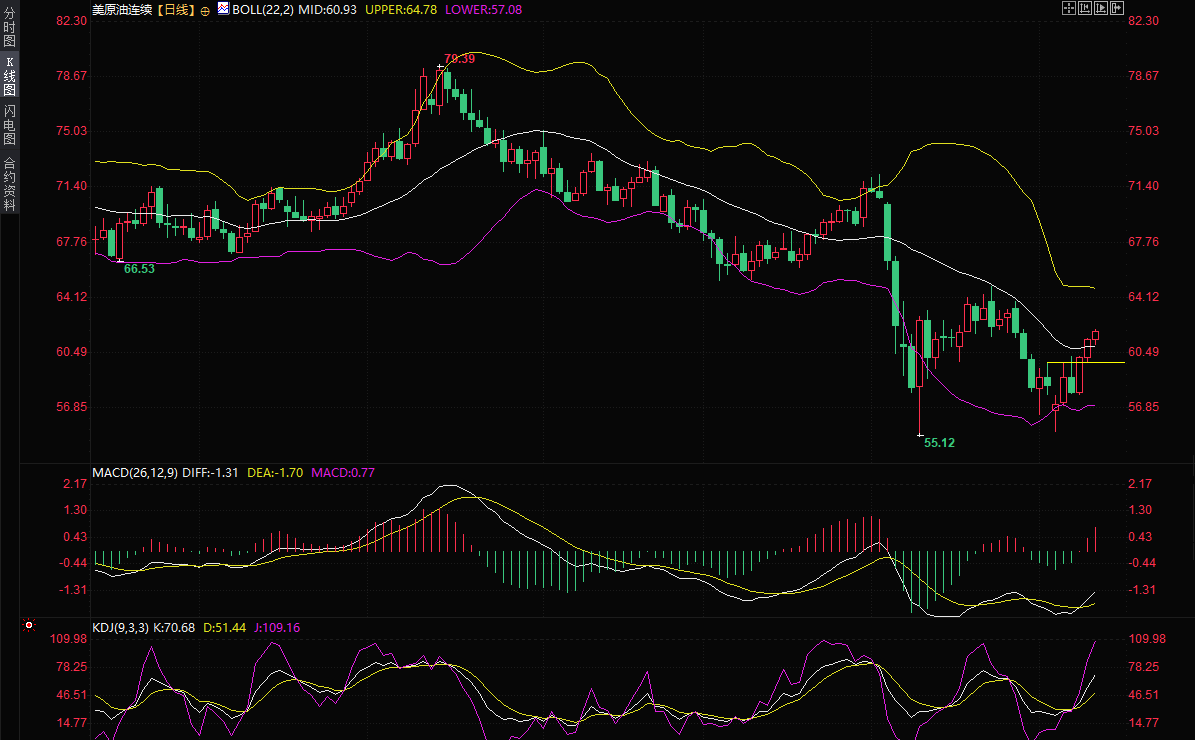This screenshot has width=1195, height=740.
Task: Click left axis price label 75.03
Action: point(72,131)
